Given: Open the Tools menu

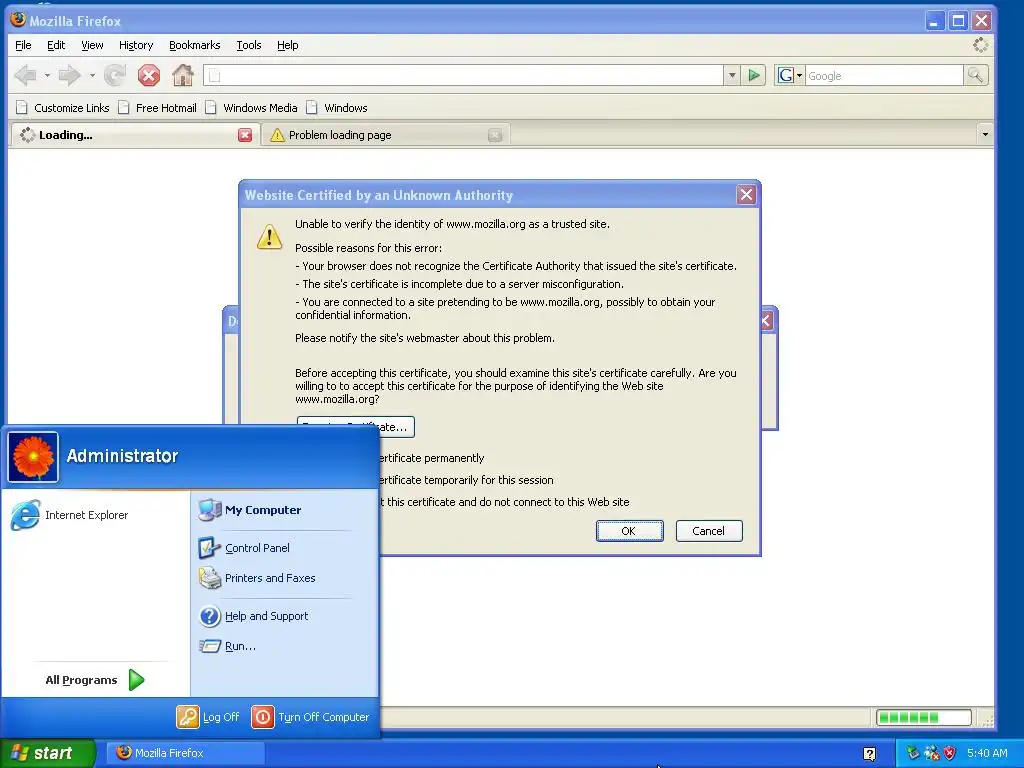Looking at the screenshot, I should [x=249, y=45].
